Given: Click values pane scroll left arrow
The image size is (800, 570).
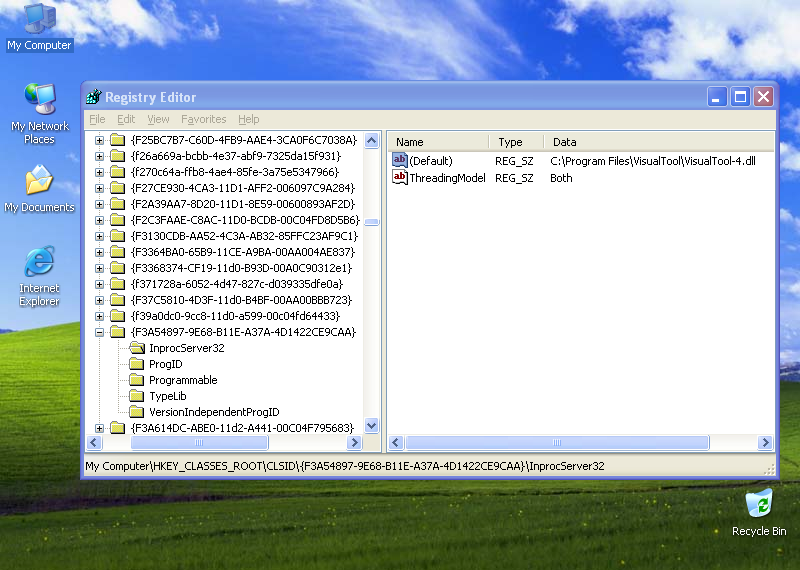Looking at the screenshot, I should (396, 442).
